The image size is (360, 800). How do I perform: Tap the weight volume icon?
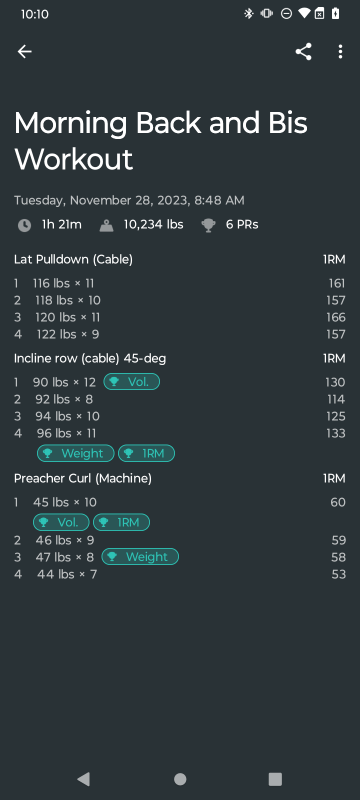click(107, 225)
